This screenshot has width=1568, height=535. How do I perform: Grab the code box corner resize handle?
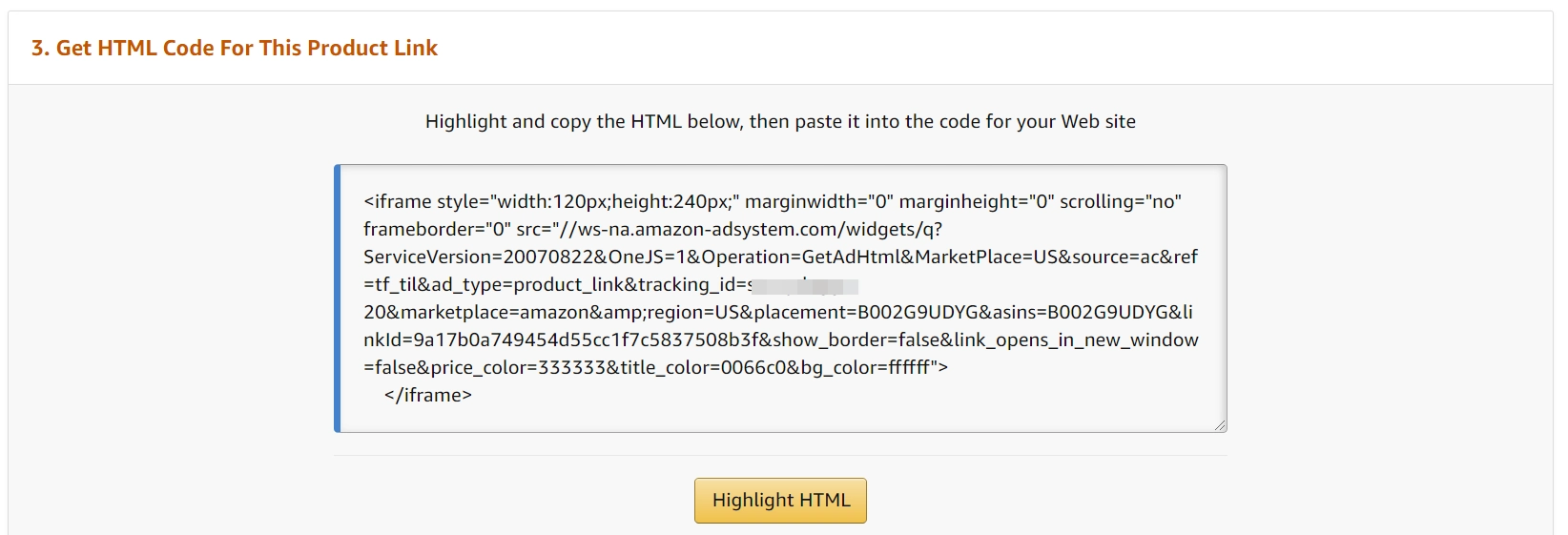(1220, 425)
